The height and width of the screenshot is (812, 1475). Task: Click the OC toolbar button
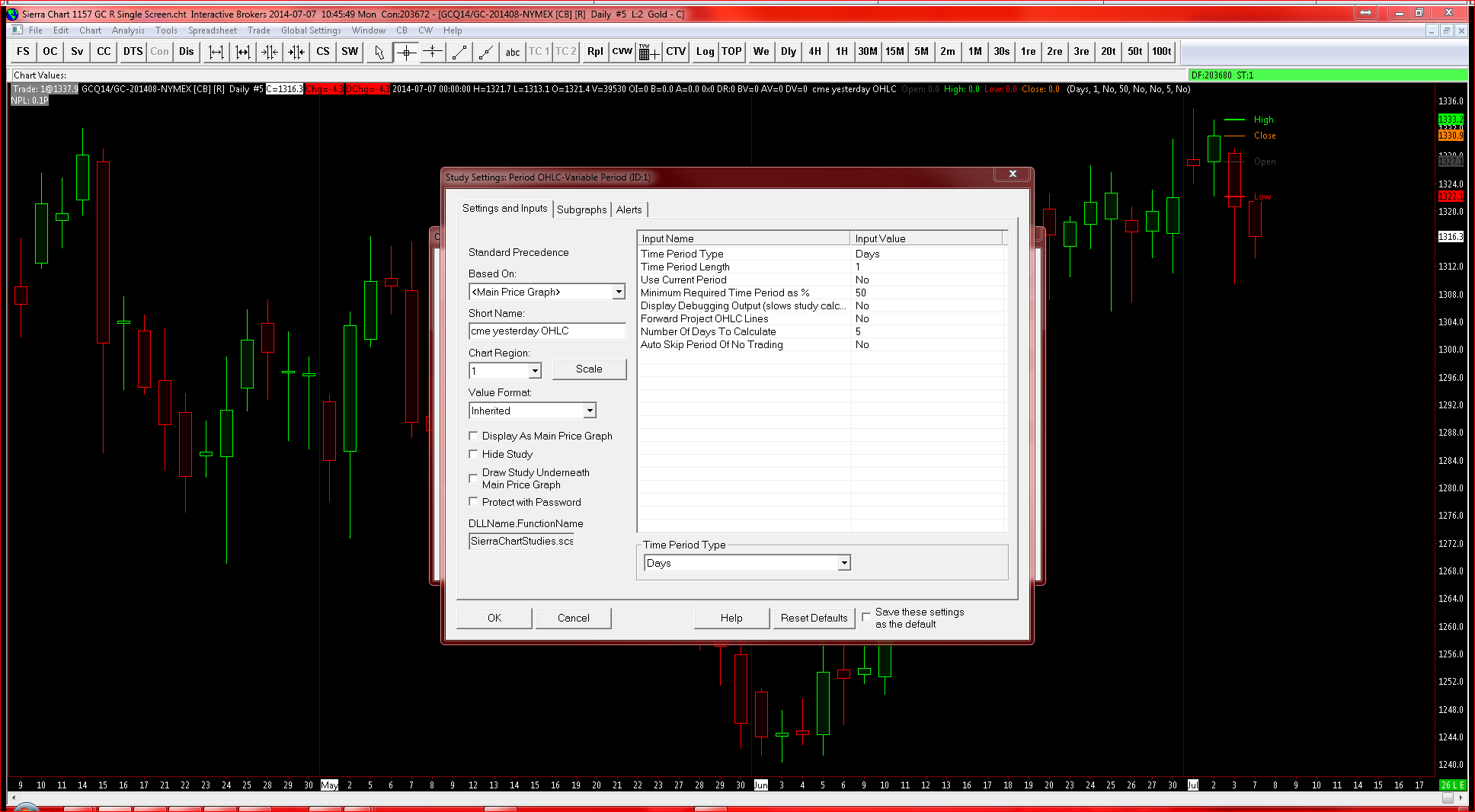coord(50,52)
